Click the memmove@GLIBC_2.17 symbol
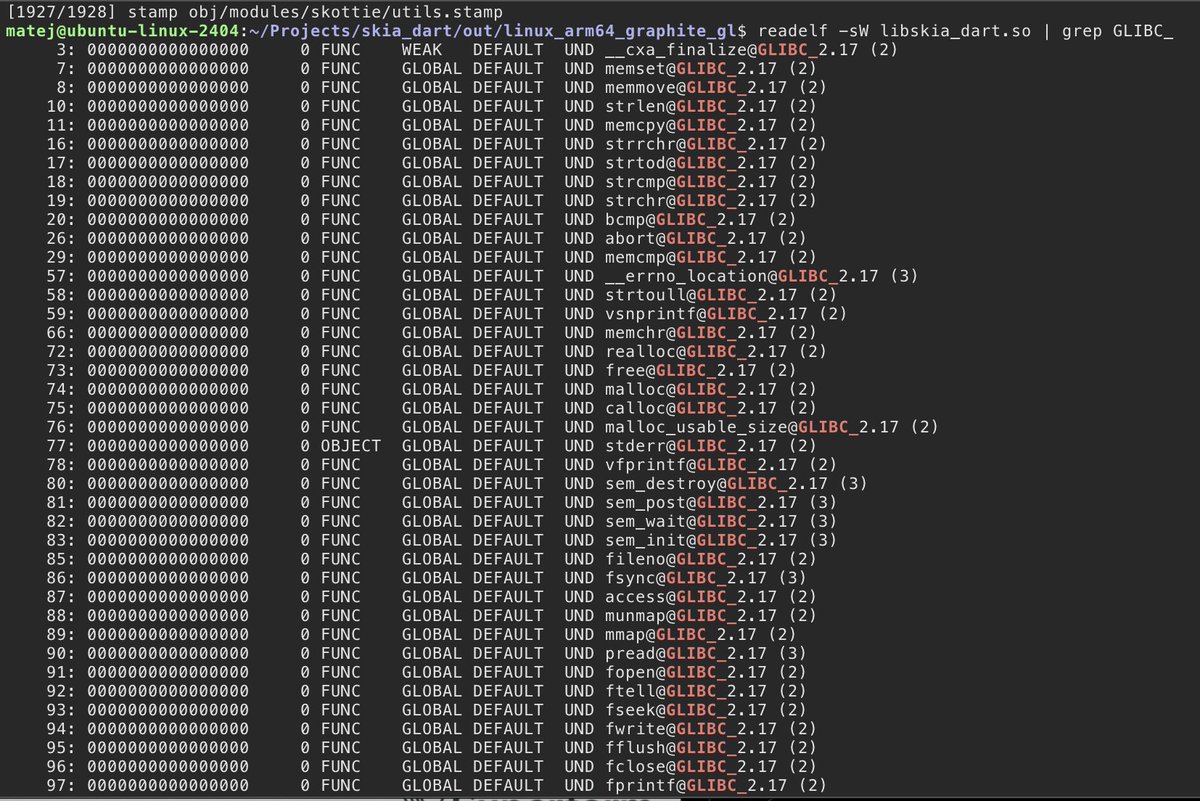 point(696,88)
